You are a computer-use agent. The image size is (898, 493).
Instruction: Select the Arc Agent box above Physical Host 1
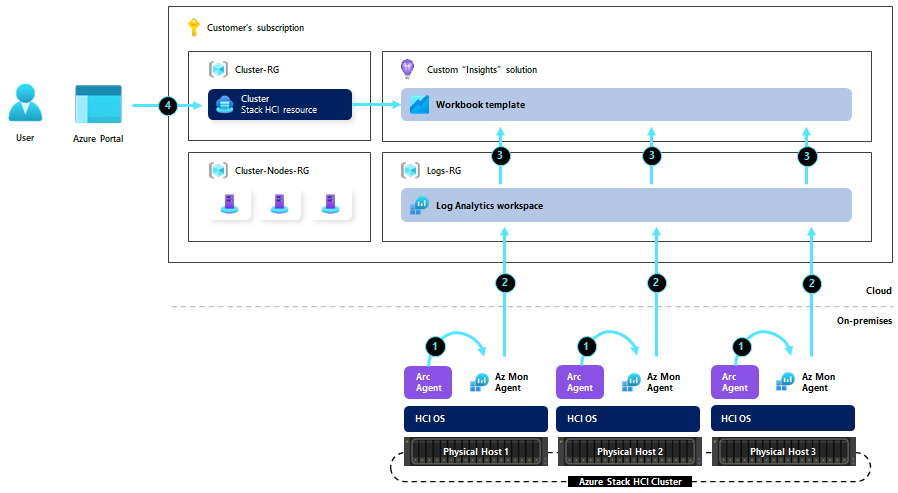pyautogui.click(x=428, y=382)
